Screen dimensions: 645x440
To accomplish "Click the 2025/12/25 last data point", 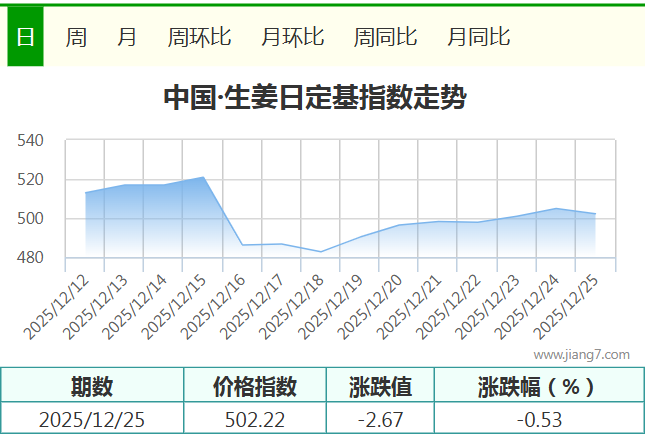I will click(x=595, y=214).
